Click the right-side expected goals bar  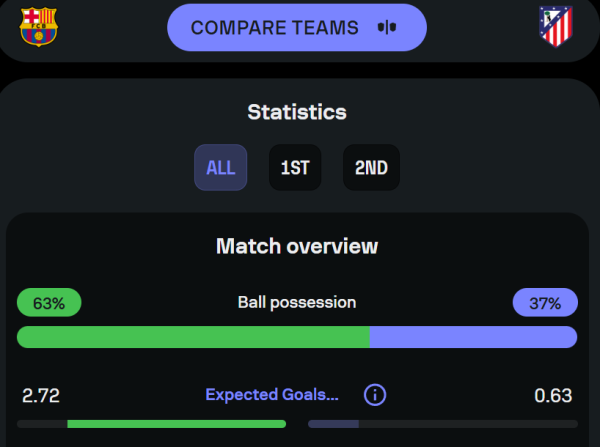[443, 424]
